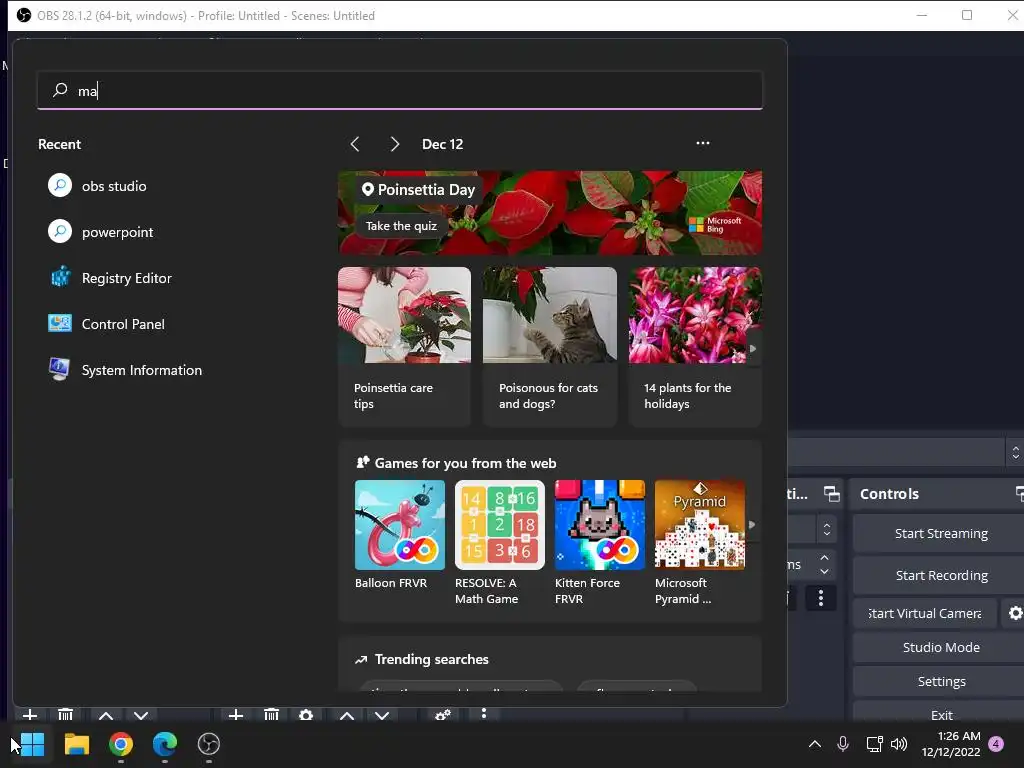Image resolution: width=1024 pixels, height=768 pixels.
Task: Click 'Games for you from the web' heading
Action: tap(465, 463)
